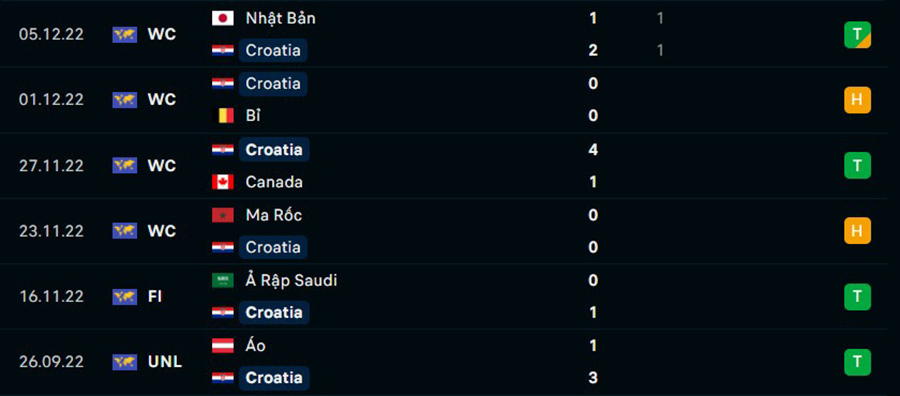Click the world map icon beside FI
The image size is (900, 396).
tap(125, 297)
